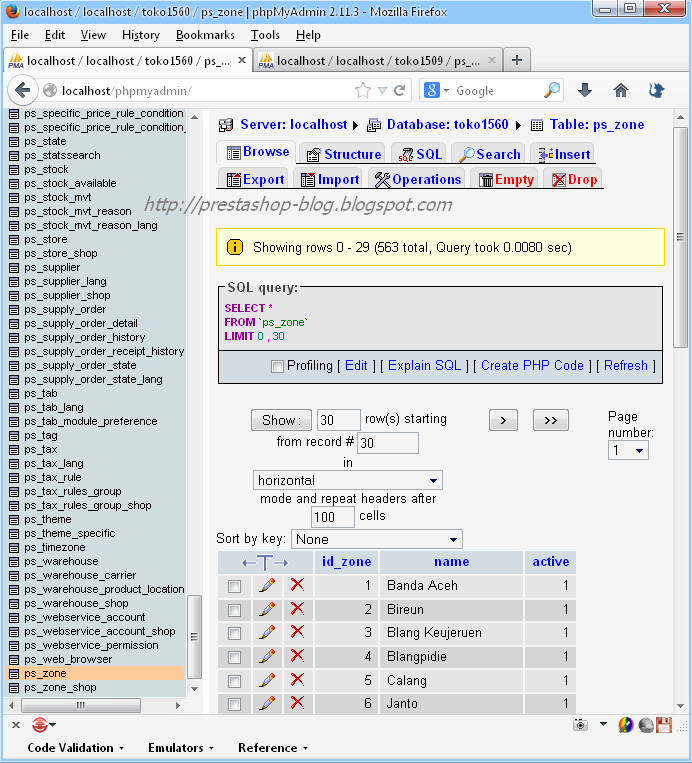692x763 pixels.
Task: Click the red delete X for Banda Aceh
Action: pyautogui.click(x=297, y=584)
